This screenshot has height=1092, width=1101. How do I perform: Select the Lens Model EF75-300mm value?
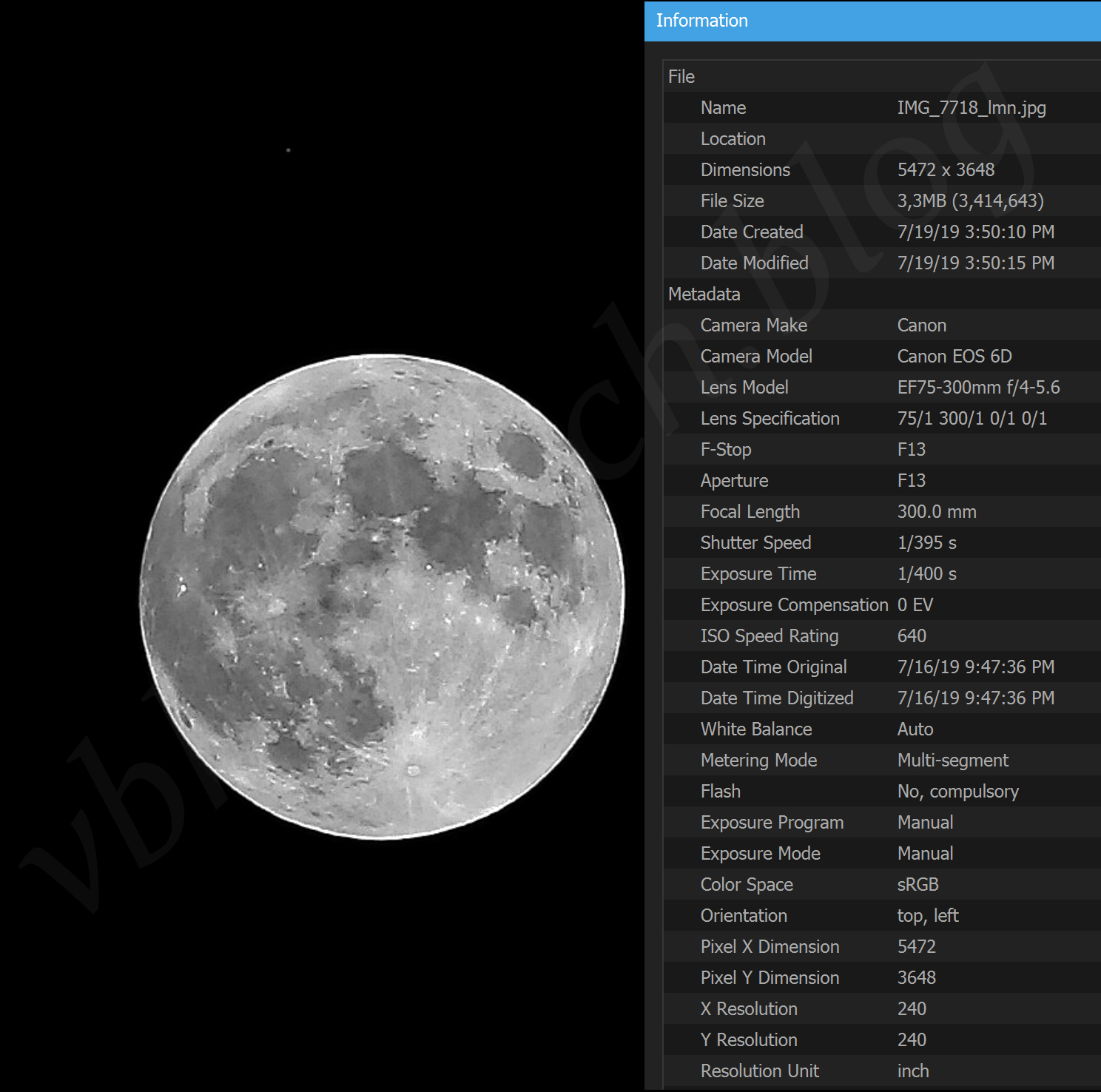pos(978,388)
